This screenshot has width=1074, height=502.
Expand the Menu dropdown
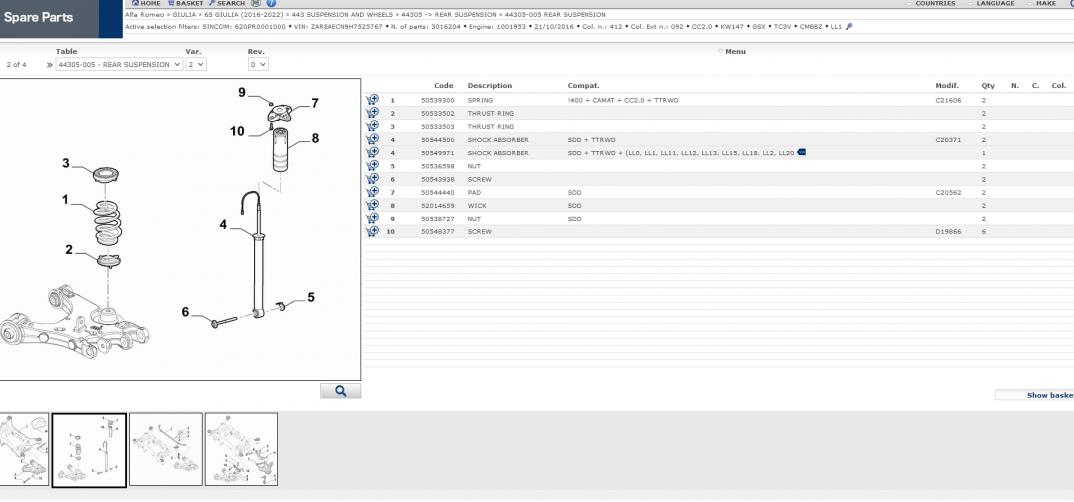point(732,51)
